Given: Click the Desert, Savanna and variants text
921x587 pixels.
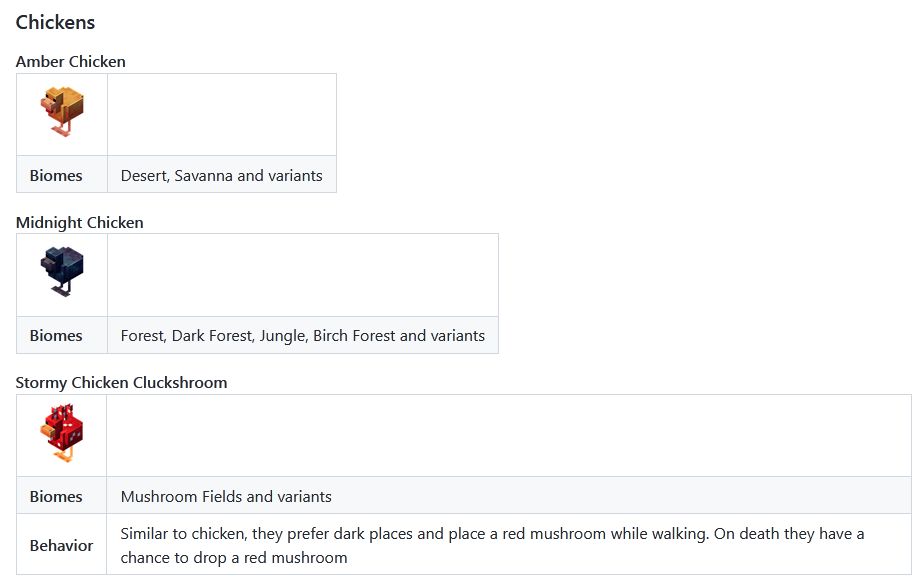Looking at the screenshot, I should pyautogui.click(x=221, y=176).
